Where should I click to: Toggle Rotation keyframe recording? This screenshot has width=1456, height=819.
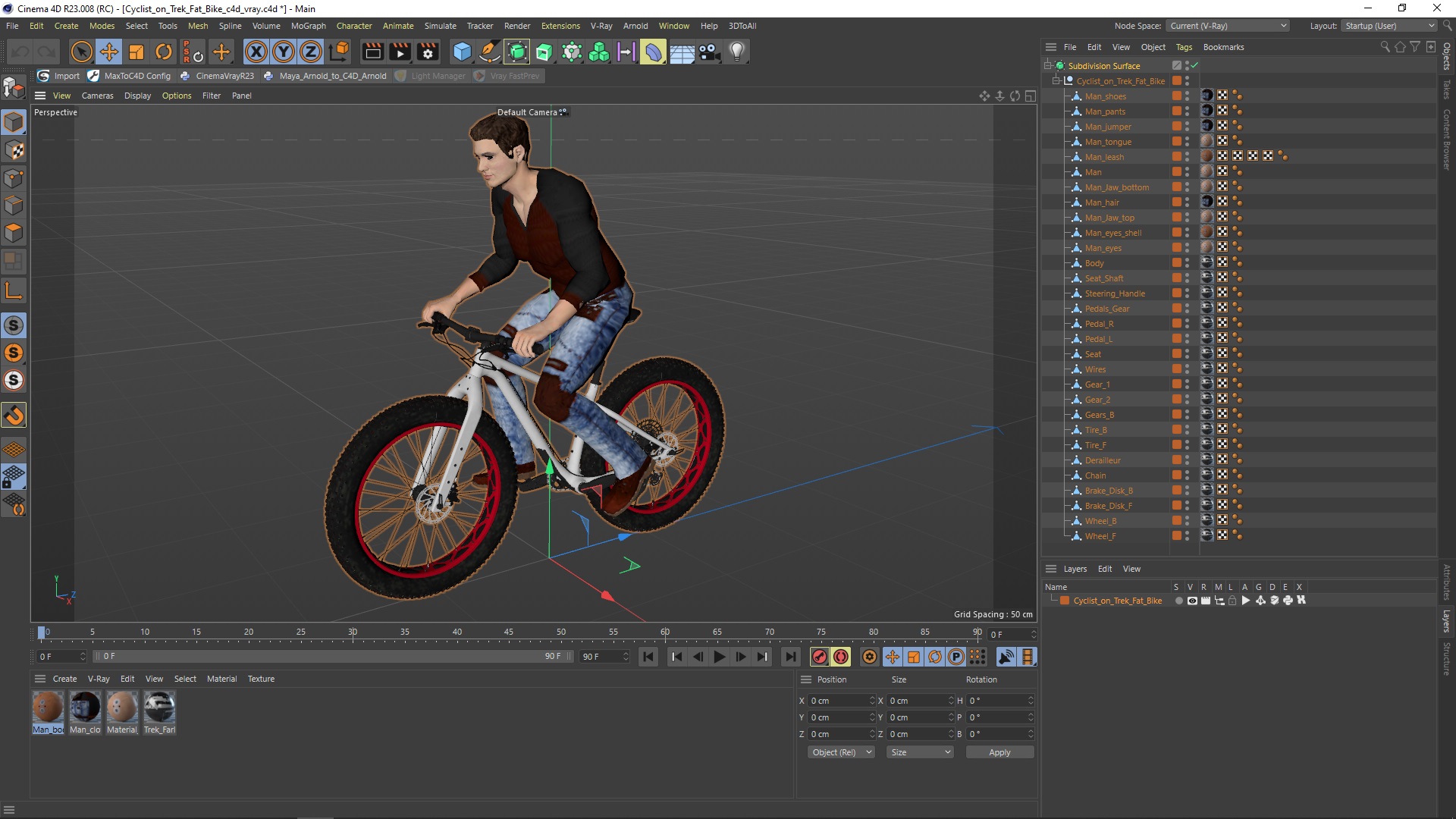[x=935, y=657]
